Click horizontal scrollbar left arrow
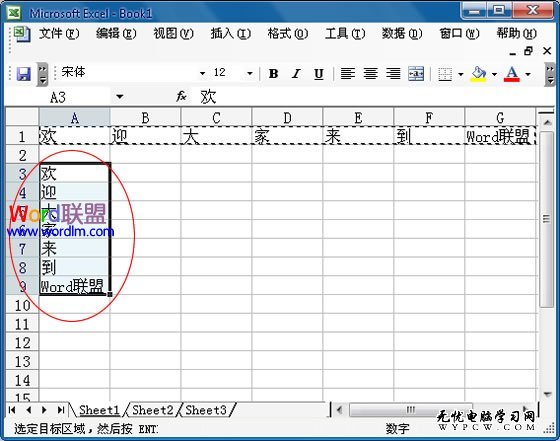The height and width of the screenshot is (441, 560). click(x=340, y=410)
